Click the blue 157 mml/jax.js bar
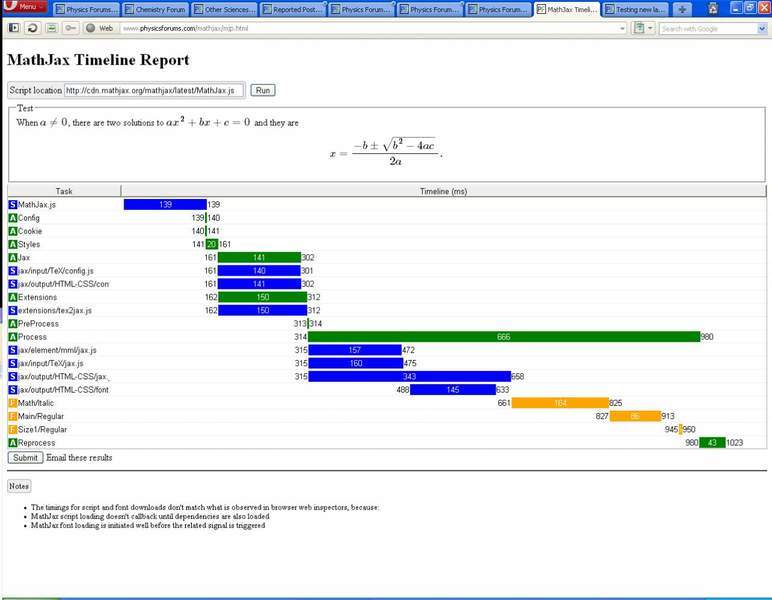 tap(355, 350)
